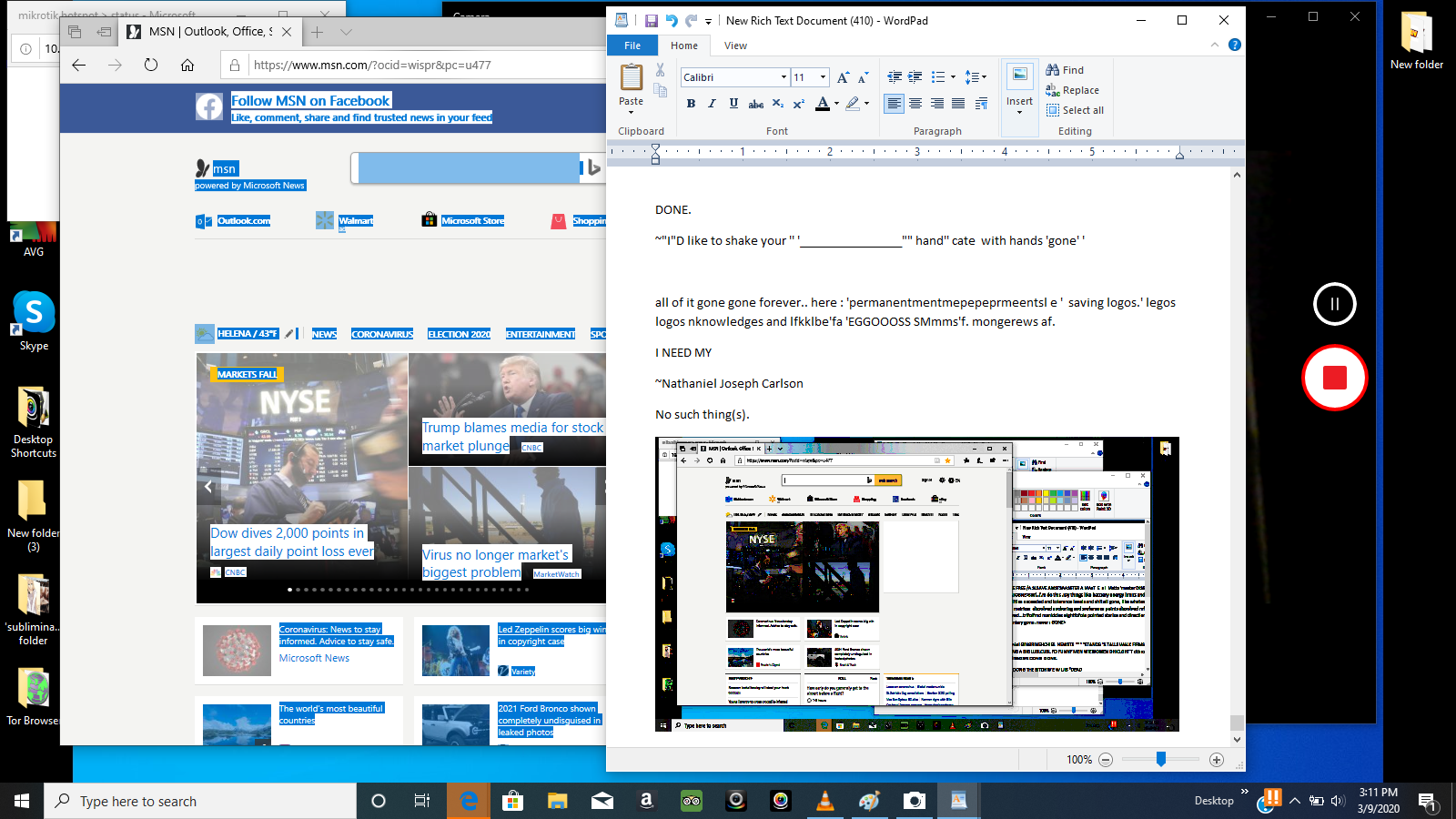This screenshot has height=819, width=1456.
Task: Open the font size dropdown
Action: 823,77
